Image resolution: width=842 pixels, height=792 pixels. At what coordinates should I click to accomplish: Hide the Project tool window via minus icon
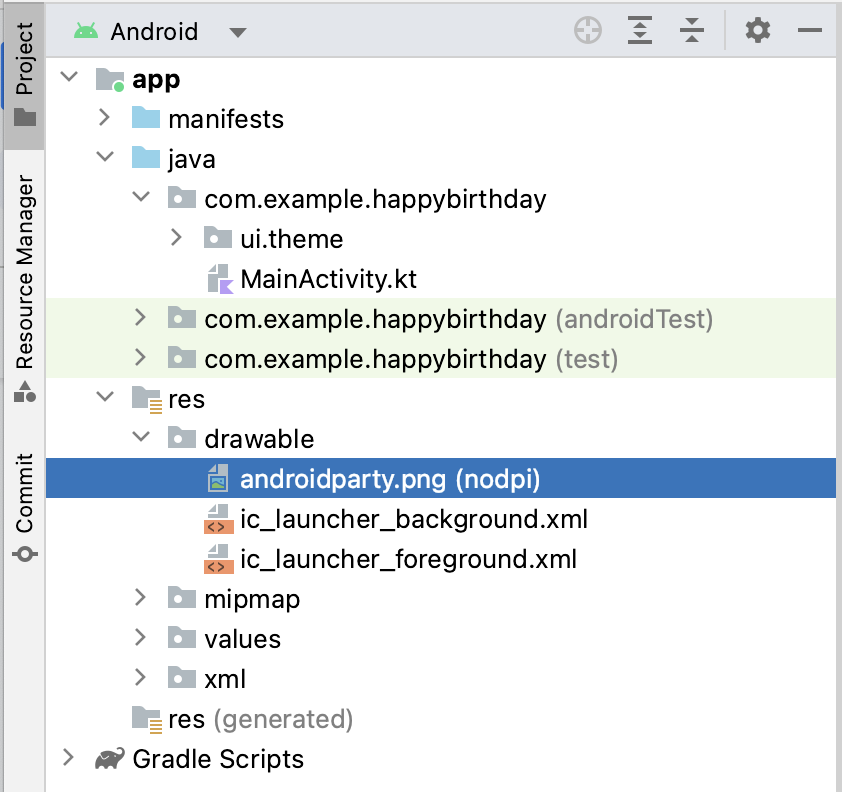coord(810,31)
